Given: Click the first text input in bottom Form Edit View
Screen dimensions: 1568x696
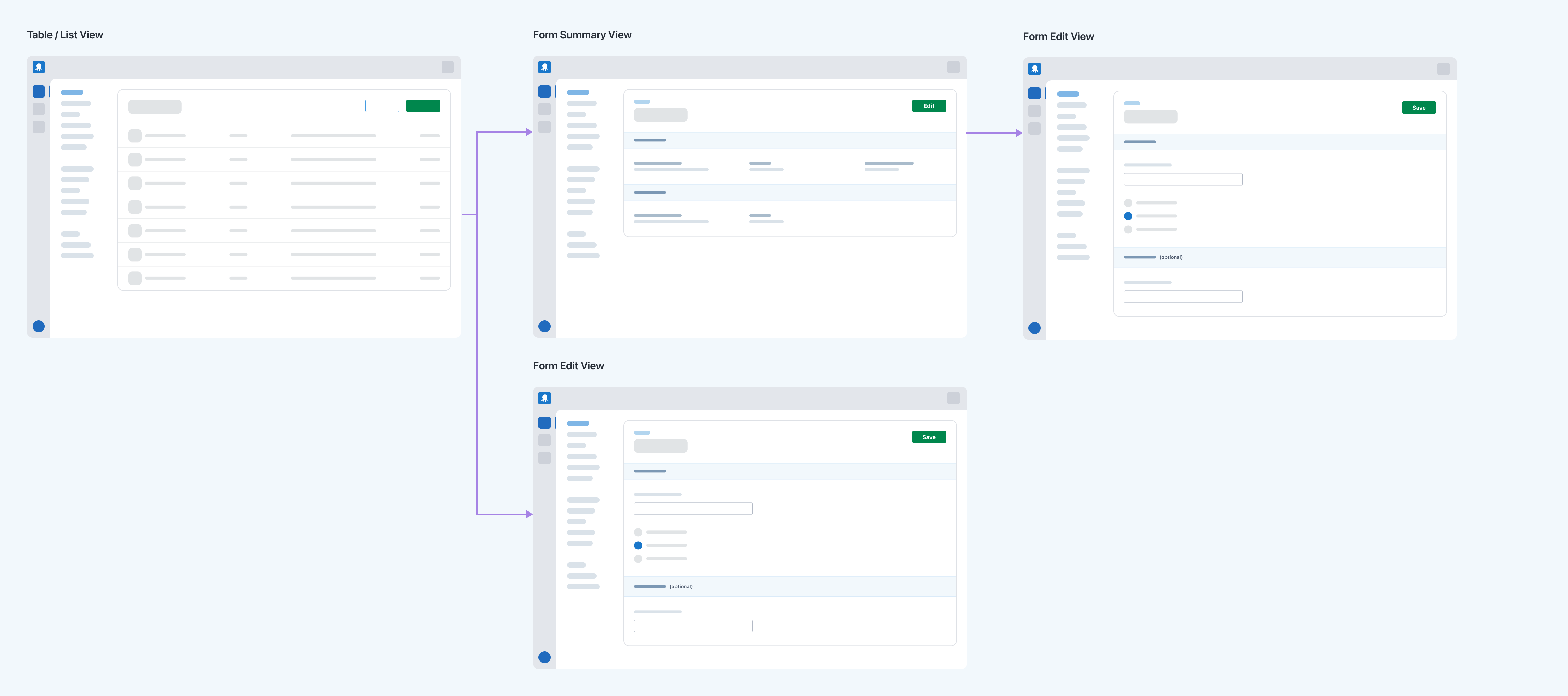Looking at the screenshot, I should tap(693, 508).
